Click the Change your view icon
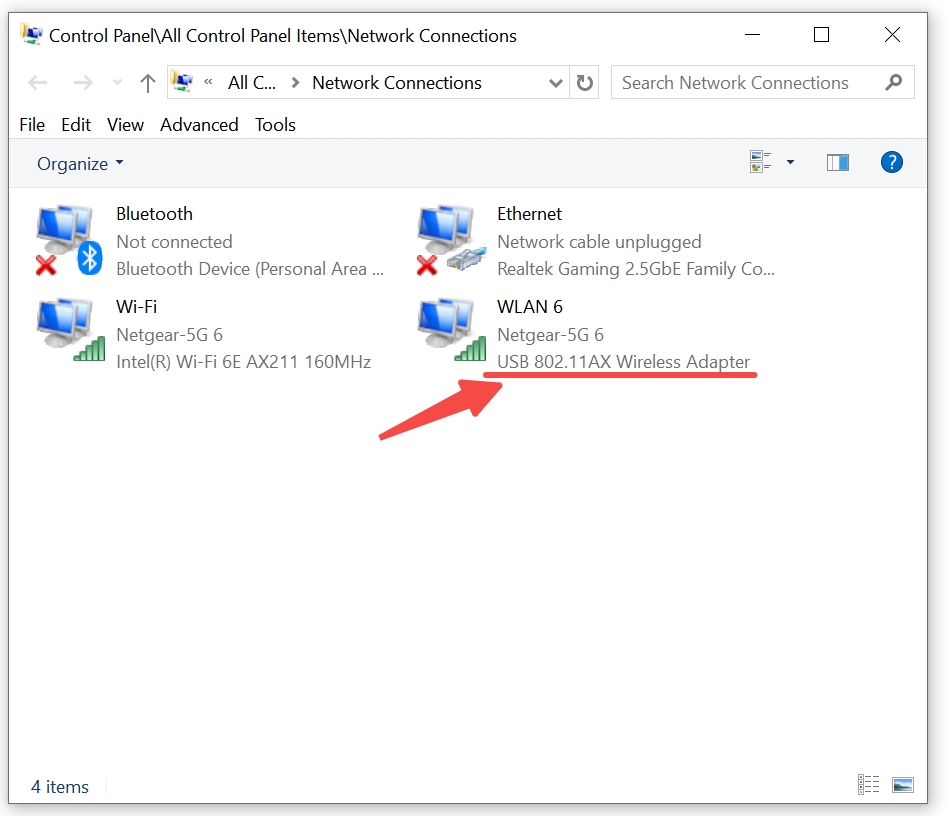The width and height of the screenshot is (949, 816). tap(760, 162)
